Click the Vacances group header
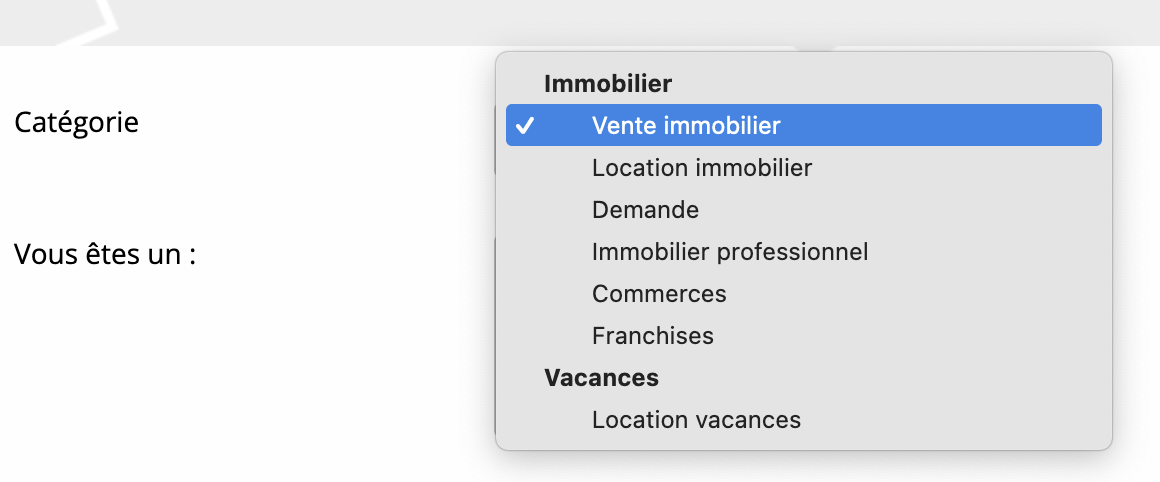Image resolution: width=1160 pixels, height=482 pixels. coord(601,378)
